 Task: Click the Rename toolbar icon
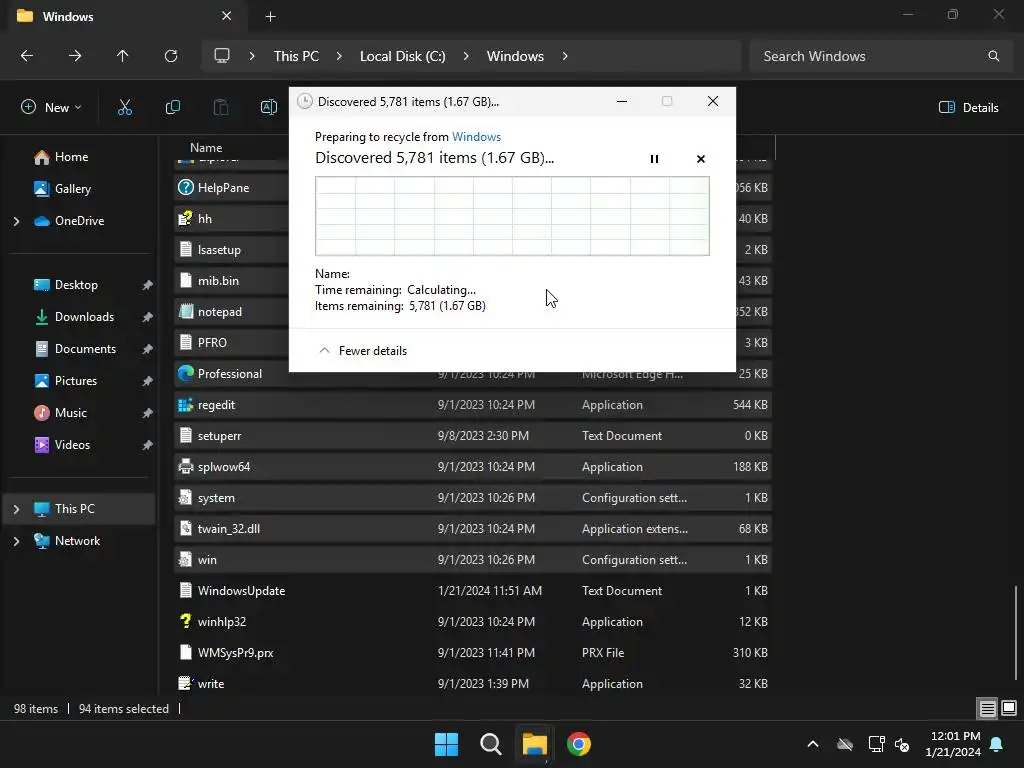coord(268,107)
